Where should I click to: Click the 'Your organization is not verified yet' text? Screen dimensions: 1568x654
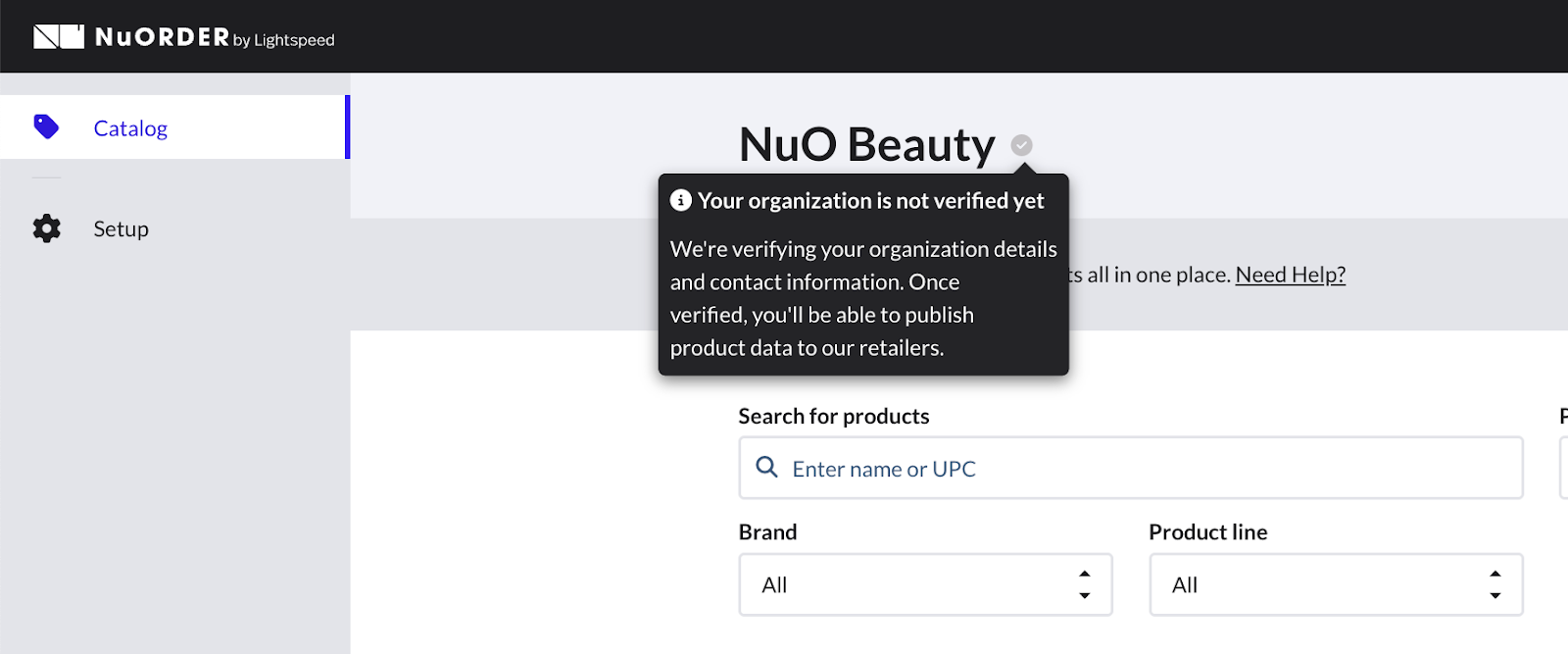coord(870,200)
